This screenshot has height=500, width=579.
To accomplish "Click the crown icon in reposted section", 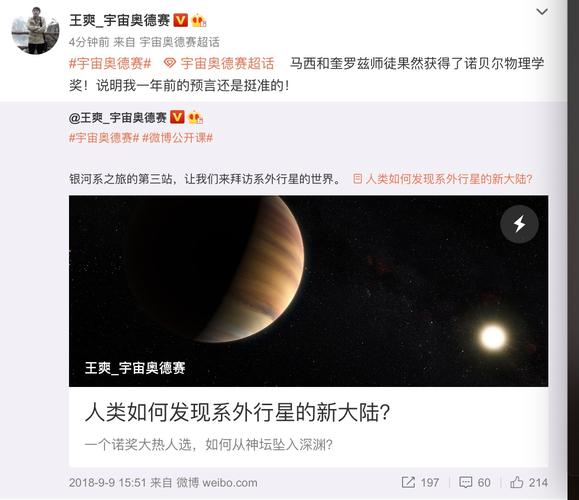I will tap(195, 117).
